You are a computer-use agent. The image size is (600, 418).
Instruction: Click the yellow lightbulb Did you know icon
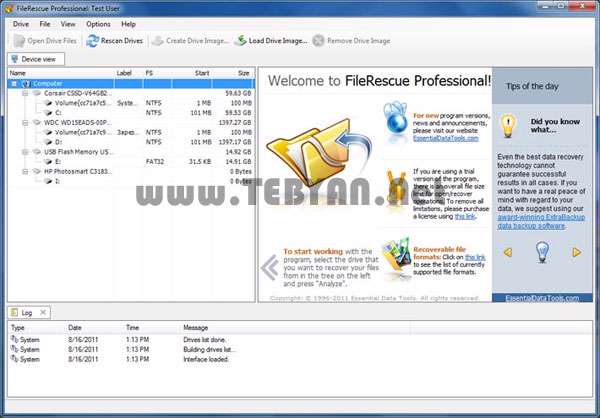tap(508, 126)
